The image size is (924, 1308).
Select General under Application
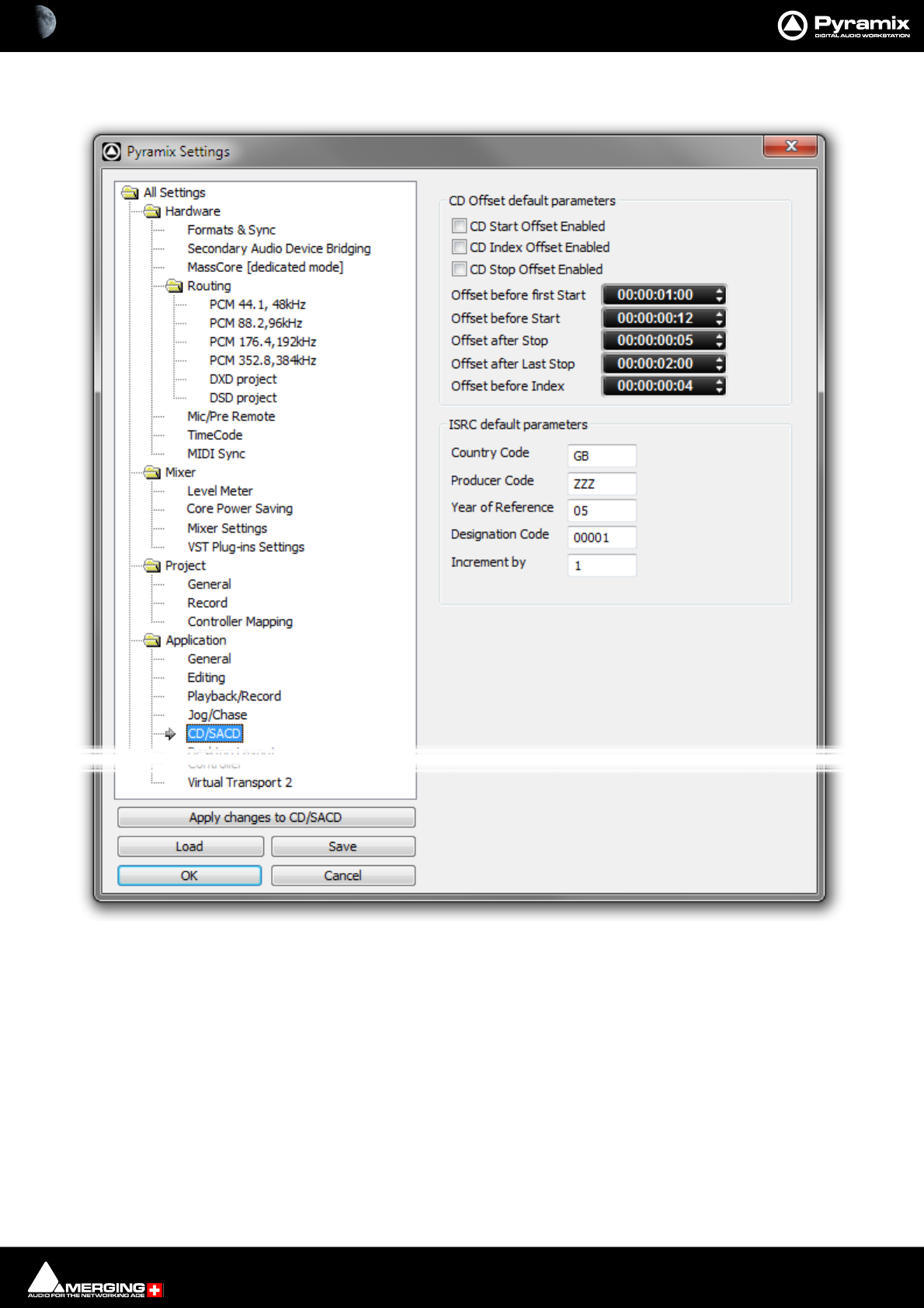[x=209, y=659]
